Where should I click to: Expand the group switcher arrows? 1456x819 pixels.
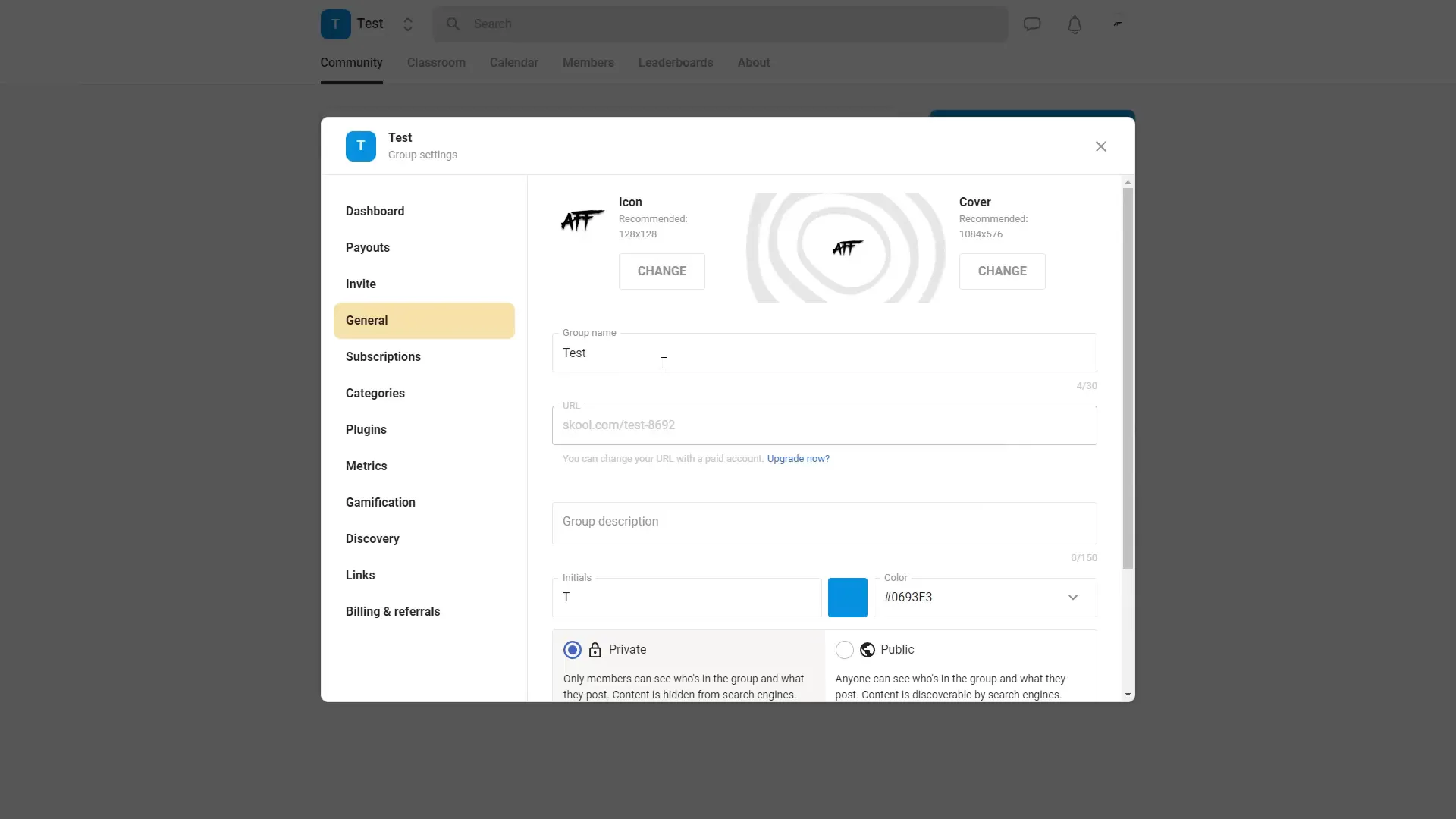[408, 24]
